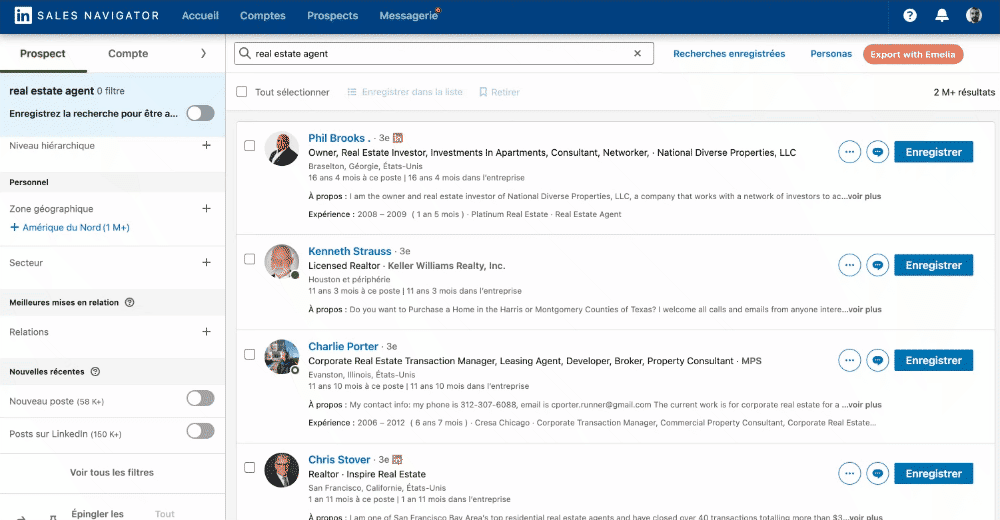Expand Kenneth Strauss about with voir plus
The image size is (1000, 520).
[x=865, y=309]
